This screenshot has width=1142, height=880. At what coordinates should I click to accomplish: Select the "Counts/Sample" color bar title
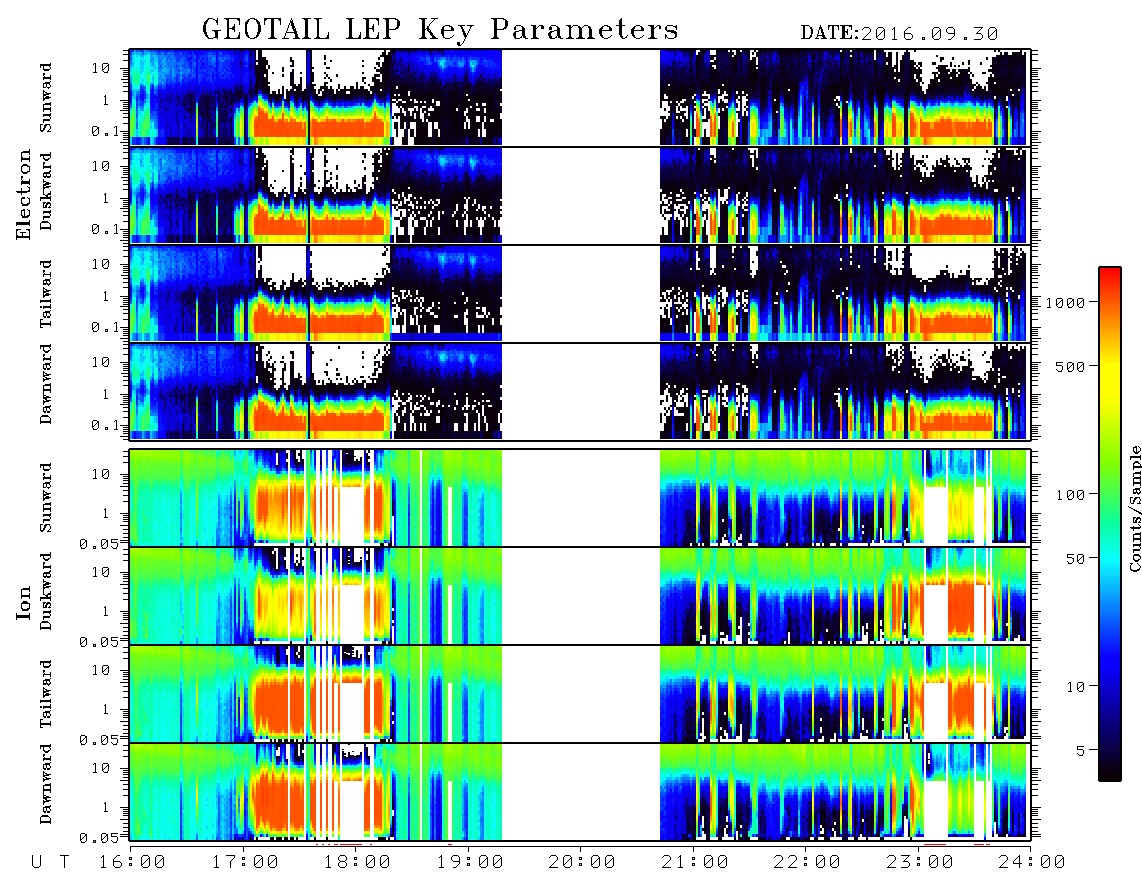point(1134,508)
